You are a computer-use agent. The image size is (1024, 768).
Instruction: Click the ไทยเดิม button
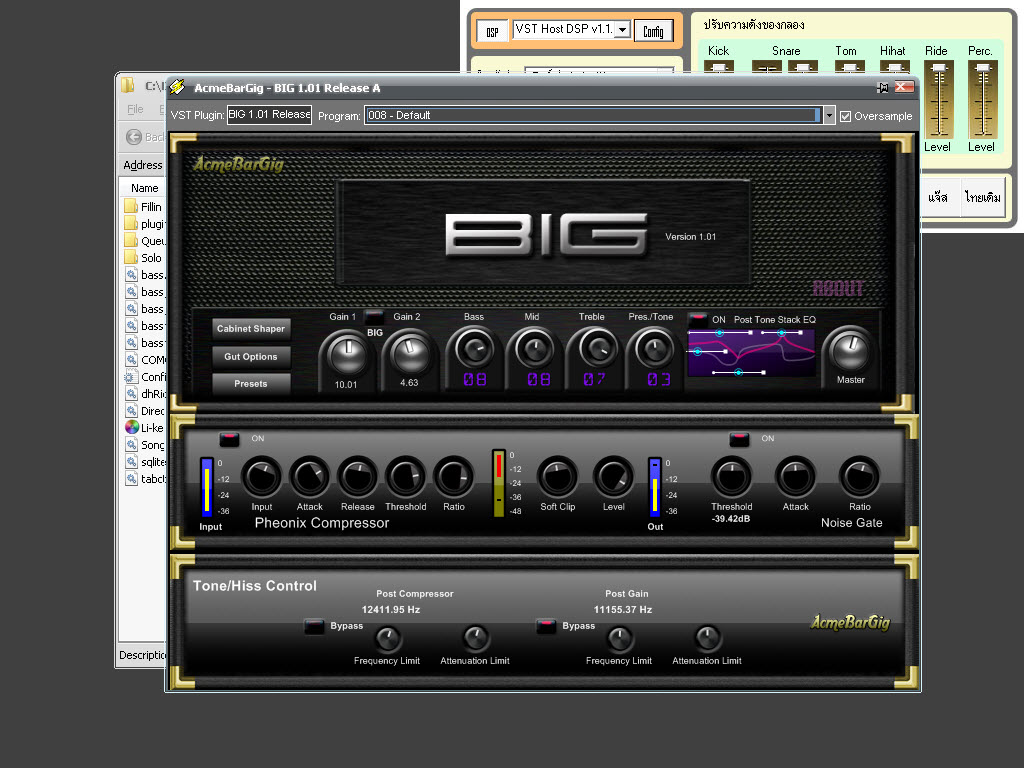coord(983,197)
